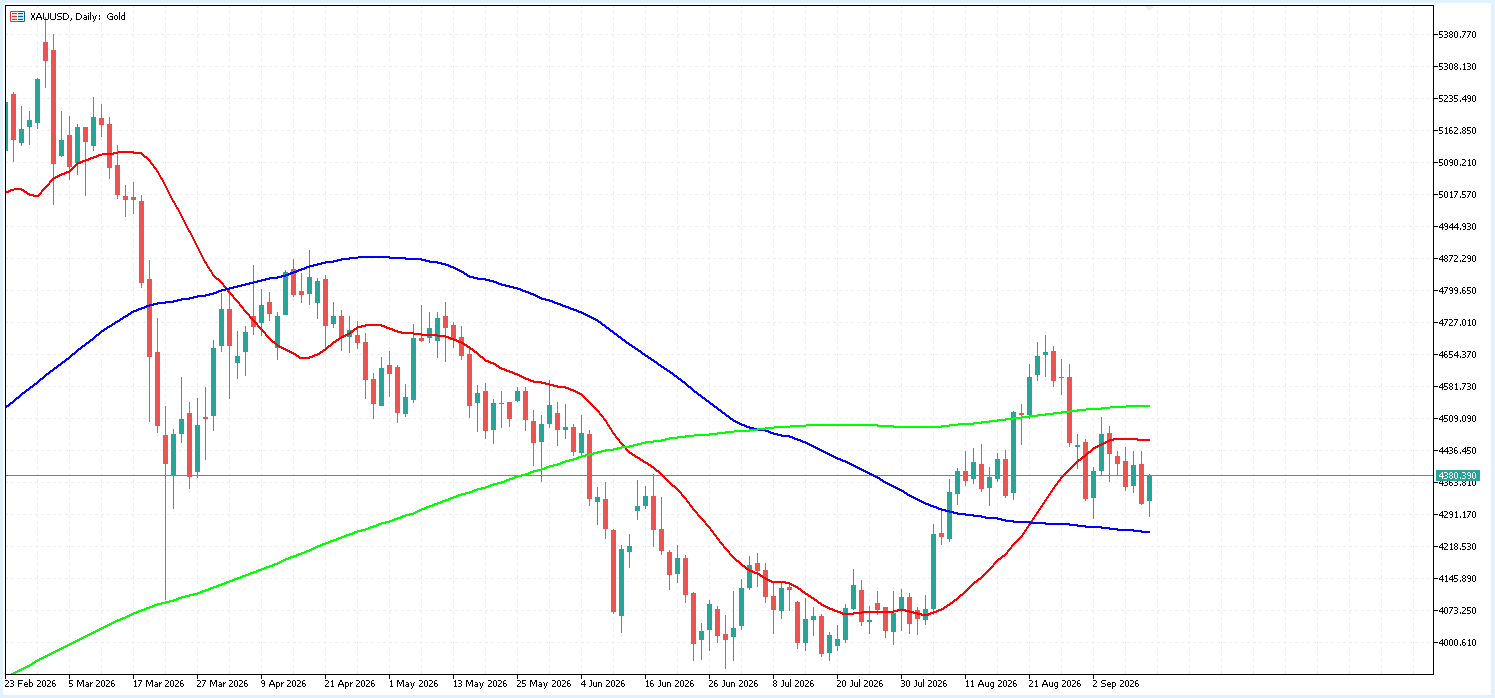Click price axis label 4291.170
This screenshot has height=698, width=1495.
[1457, 515]
